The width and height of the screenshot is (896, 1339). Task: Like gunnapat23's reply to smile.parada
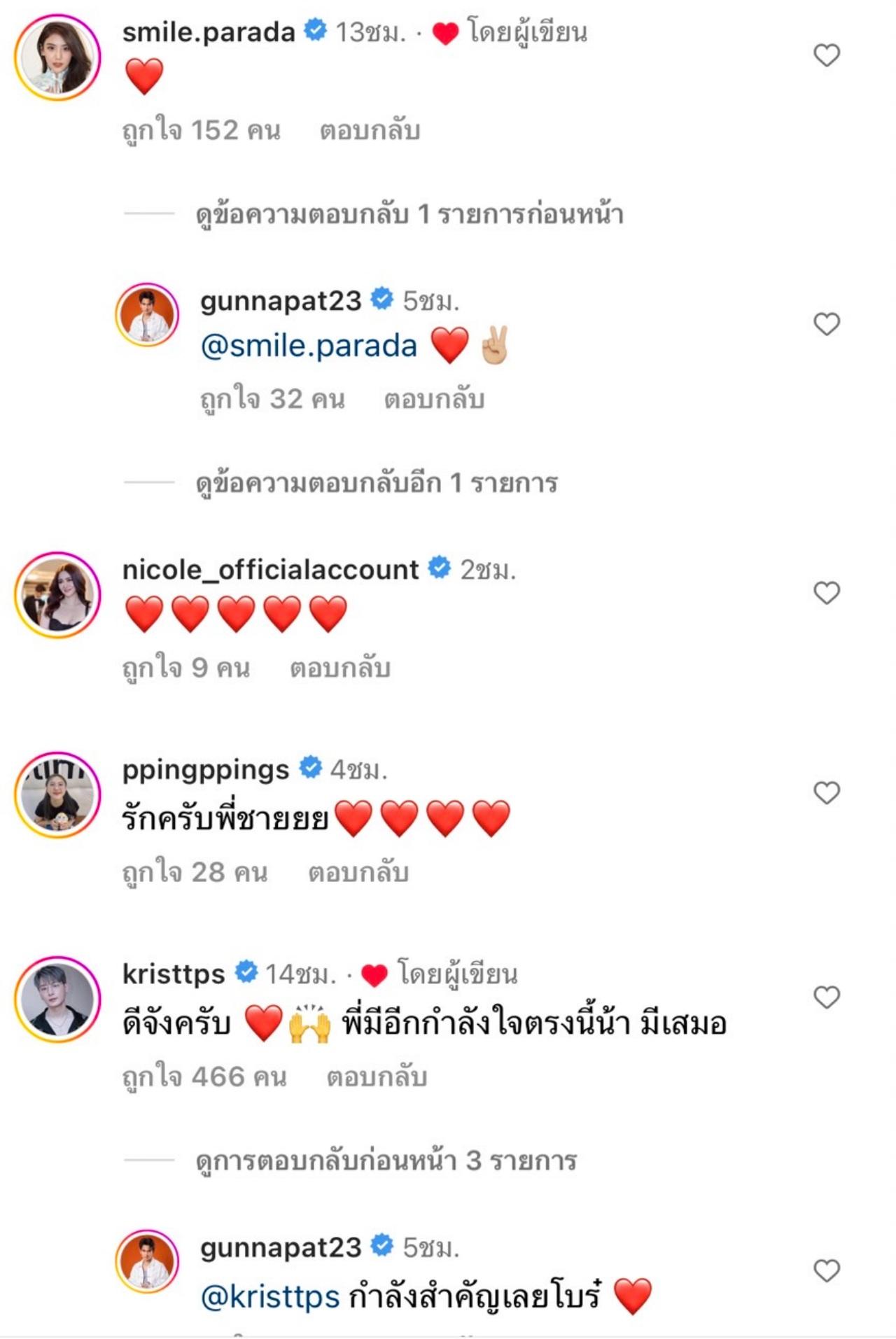point(827,324)
